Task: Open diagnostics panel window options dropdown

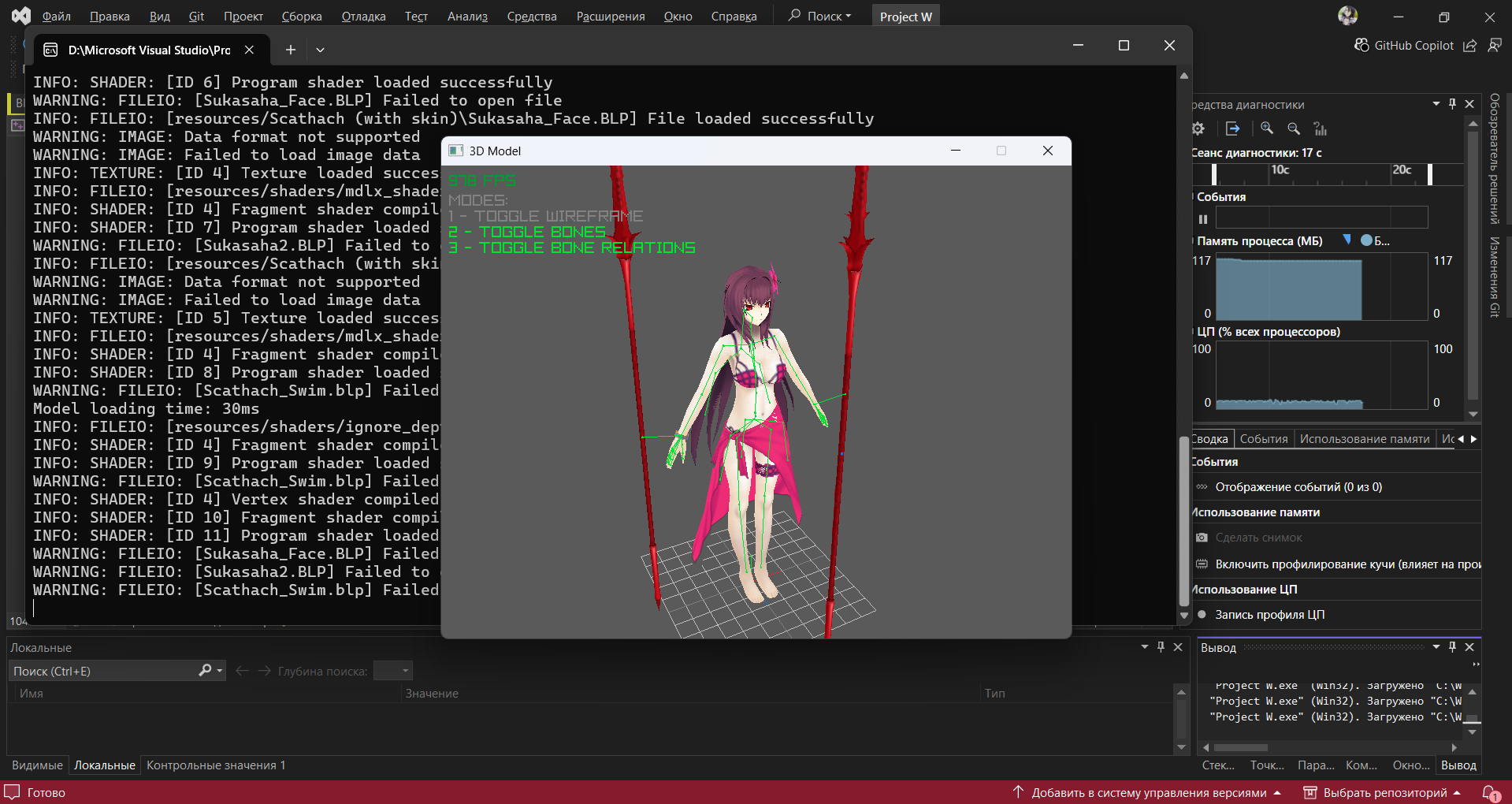Action: pos(1436,104)
